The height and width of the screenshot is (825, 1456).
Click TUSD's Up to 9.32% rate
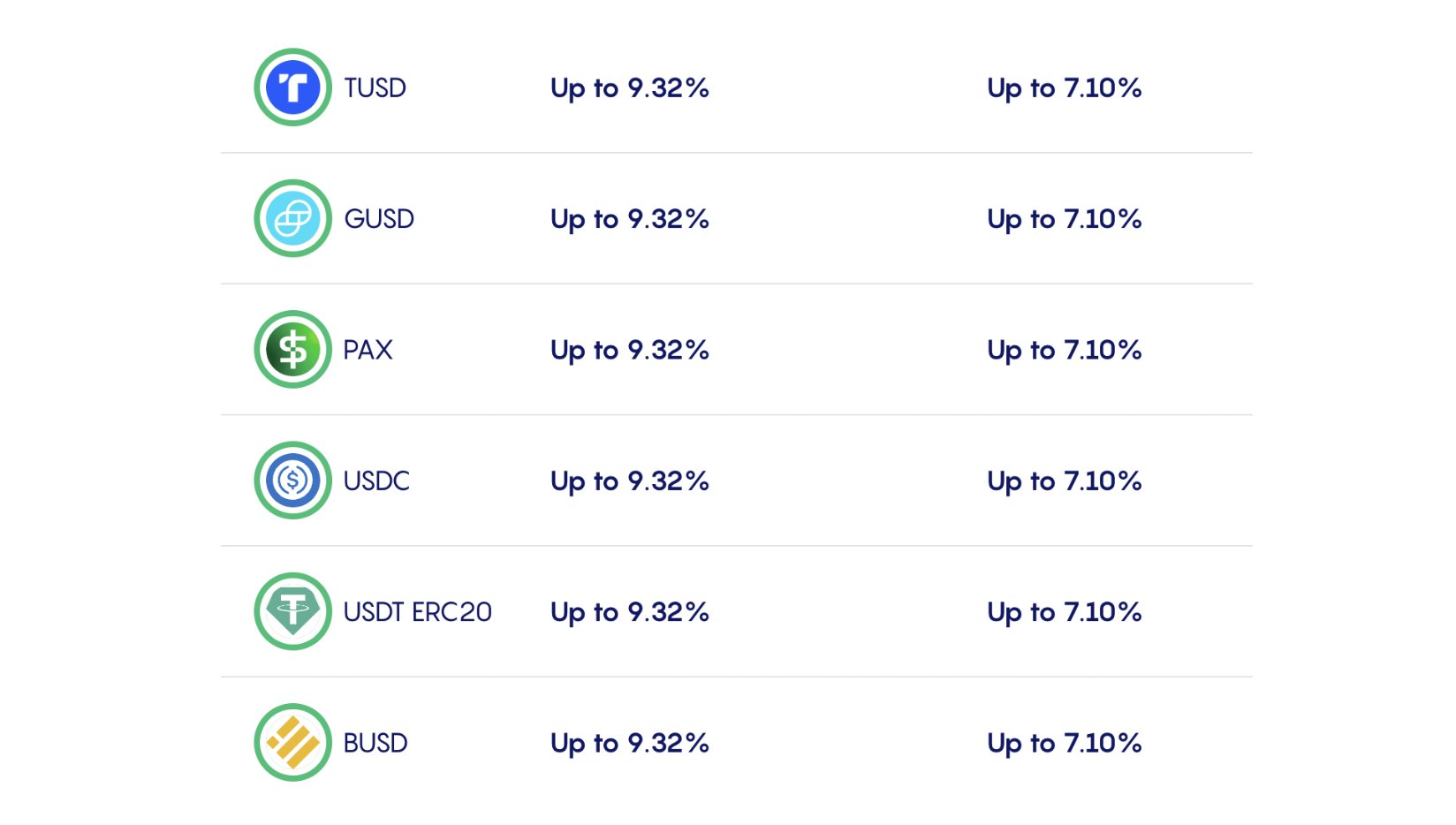630,88
